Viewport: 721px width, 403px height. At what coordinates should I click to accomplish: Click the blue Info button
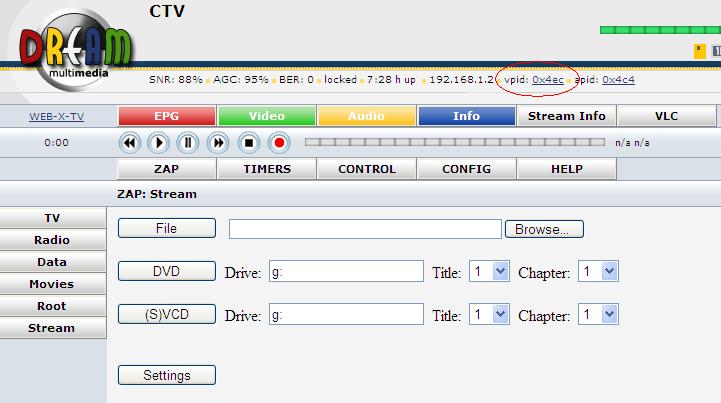[x=466, y=116]
